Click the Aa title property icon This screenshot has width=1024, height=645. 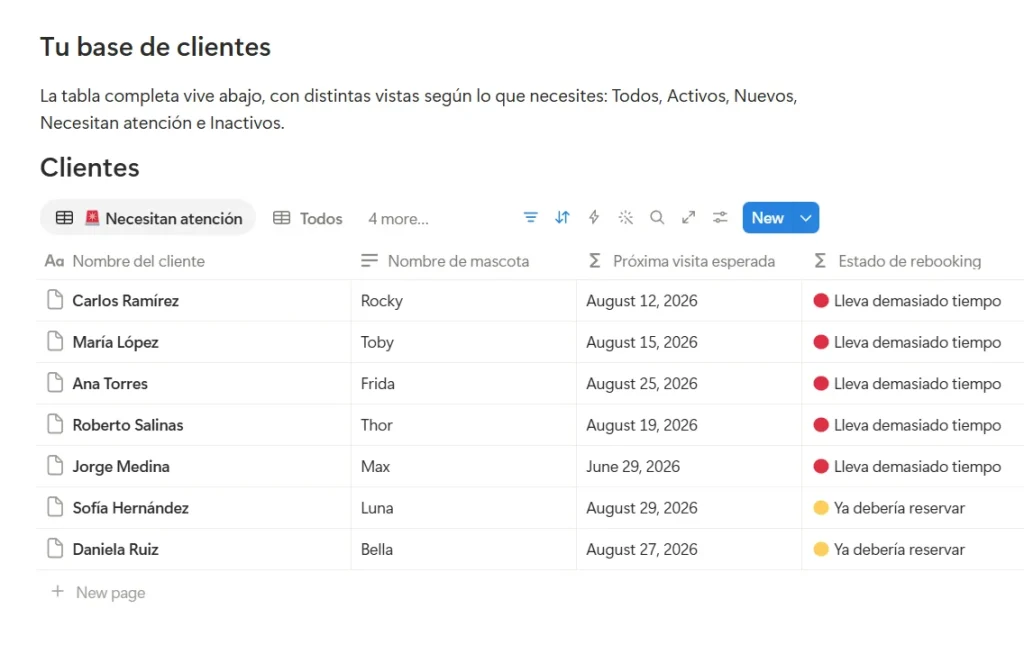click(x=54, y=261)
